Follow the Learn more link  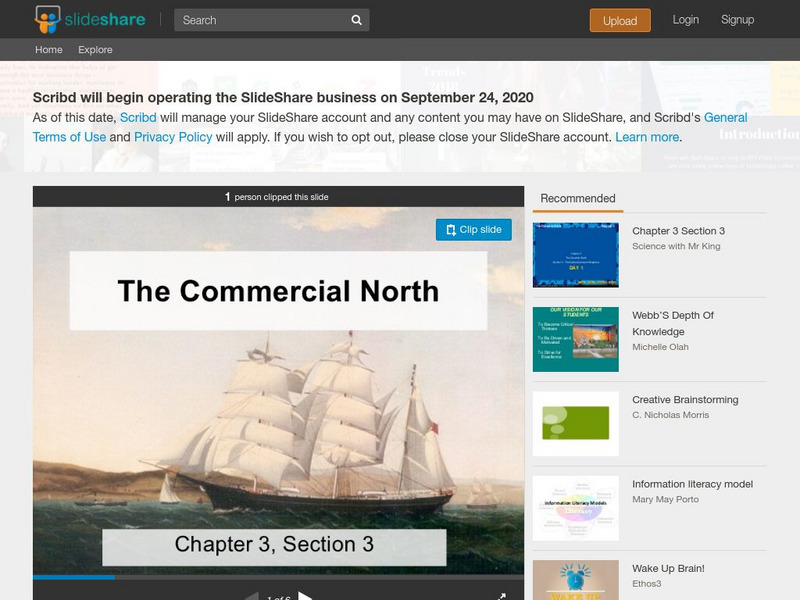tap(647, 137)
